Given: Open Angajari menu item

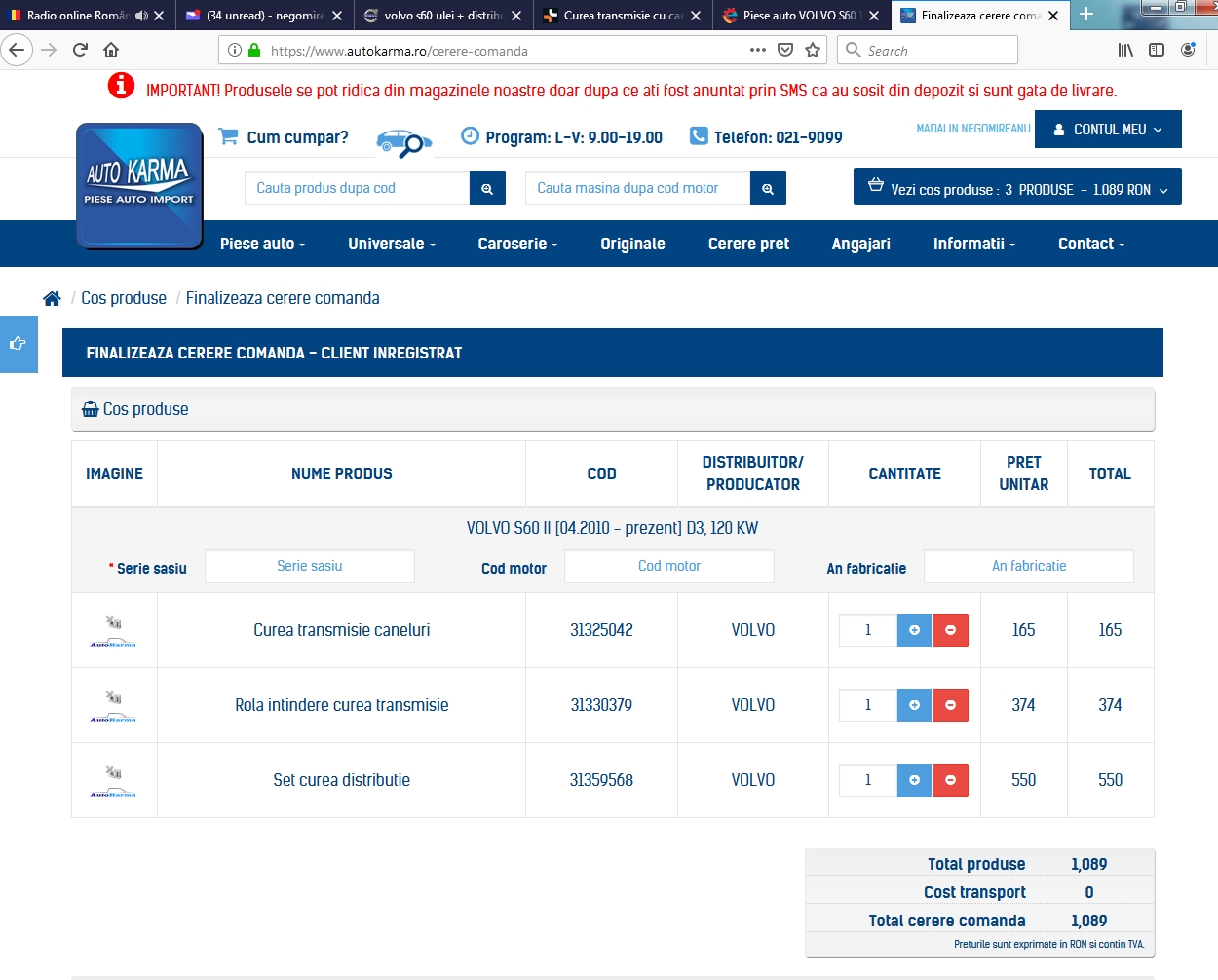Looking at the screenshot, I should pyautogui.click(x=861, y=244).
